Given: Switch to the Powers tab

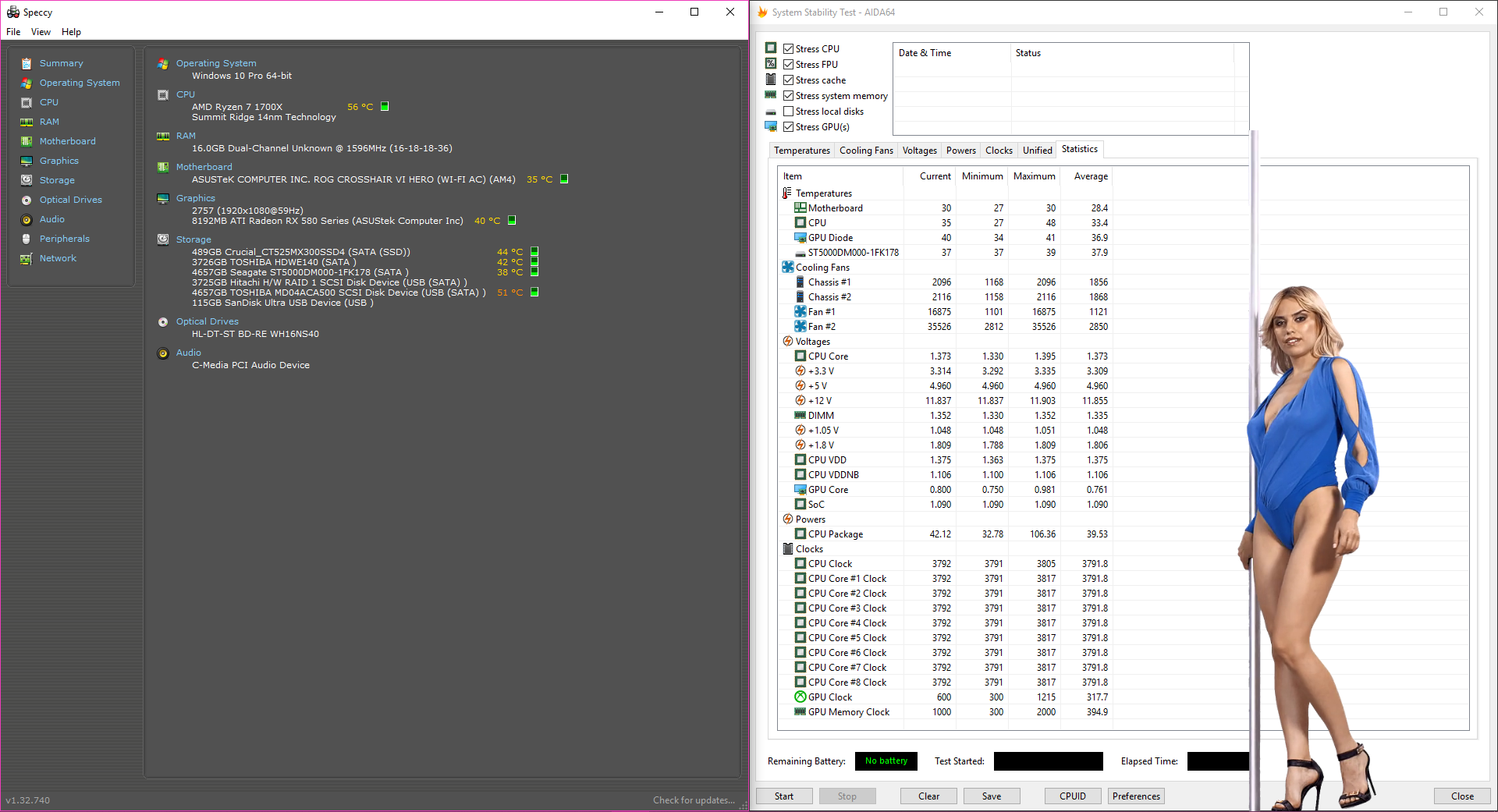Looking at the screenshot, I should point(961,151).
